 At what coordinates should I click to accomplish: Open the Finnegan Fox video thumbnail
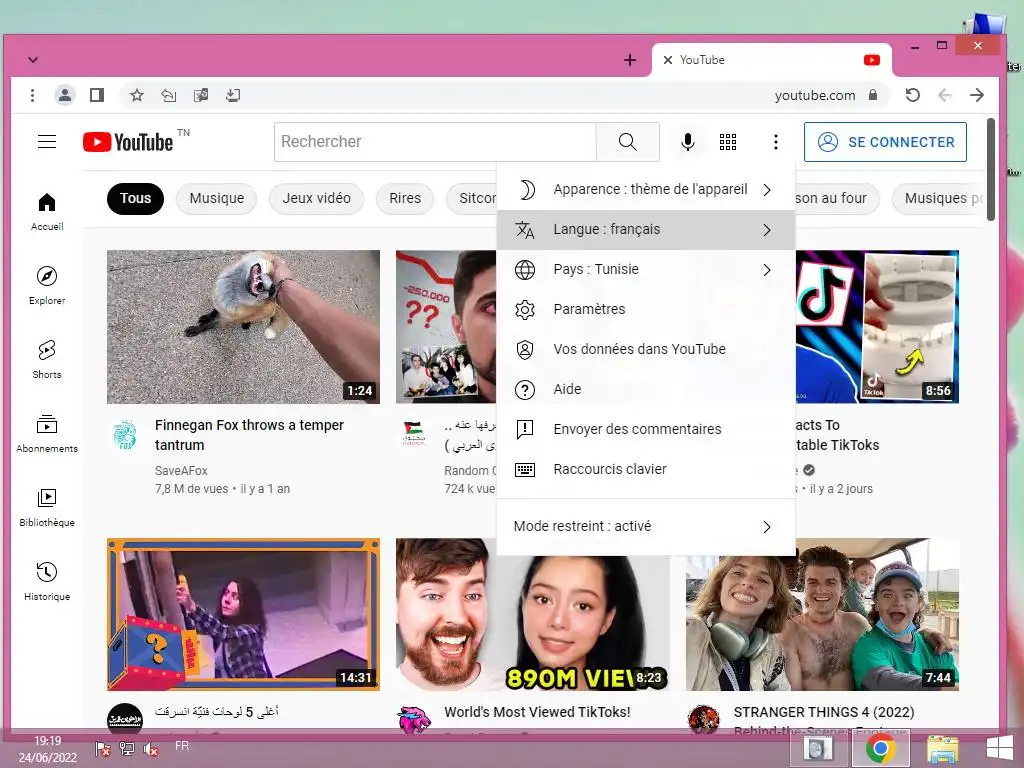pyautogui.click(x=243, y=327)
